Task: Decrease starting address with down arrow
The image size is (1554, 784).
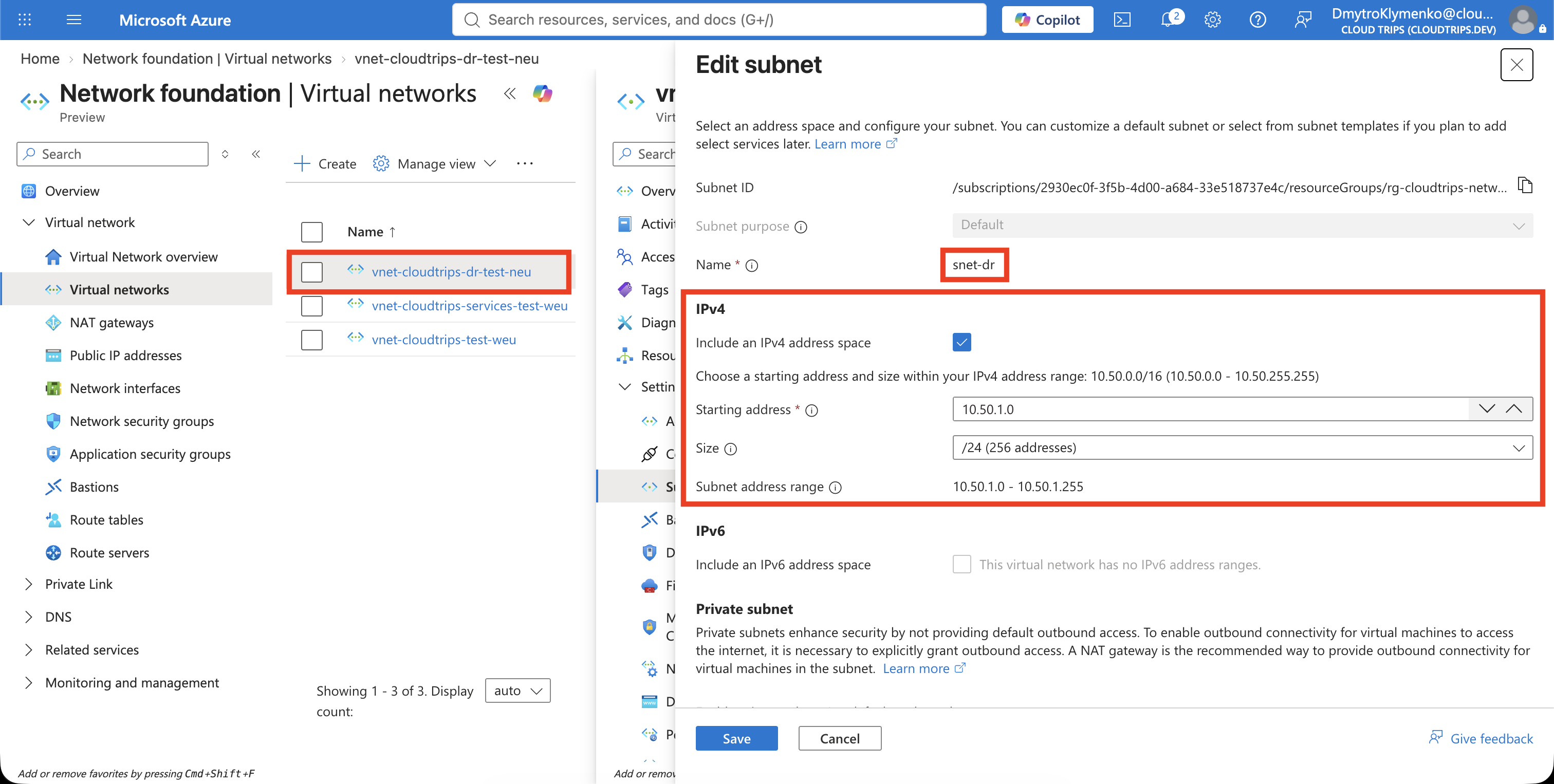Action: (x=1487, y=409)
